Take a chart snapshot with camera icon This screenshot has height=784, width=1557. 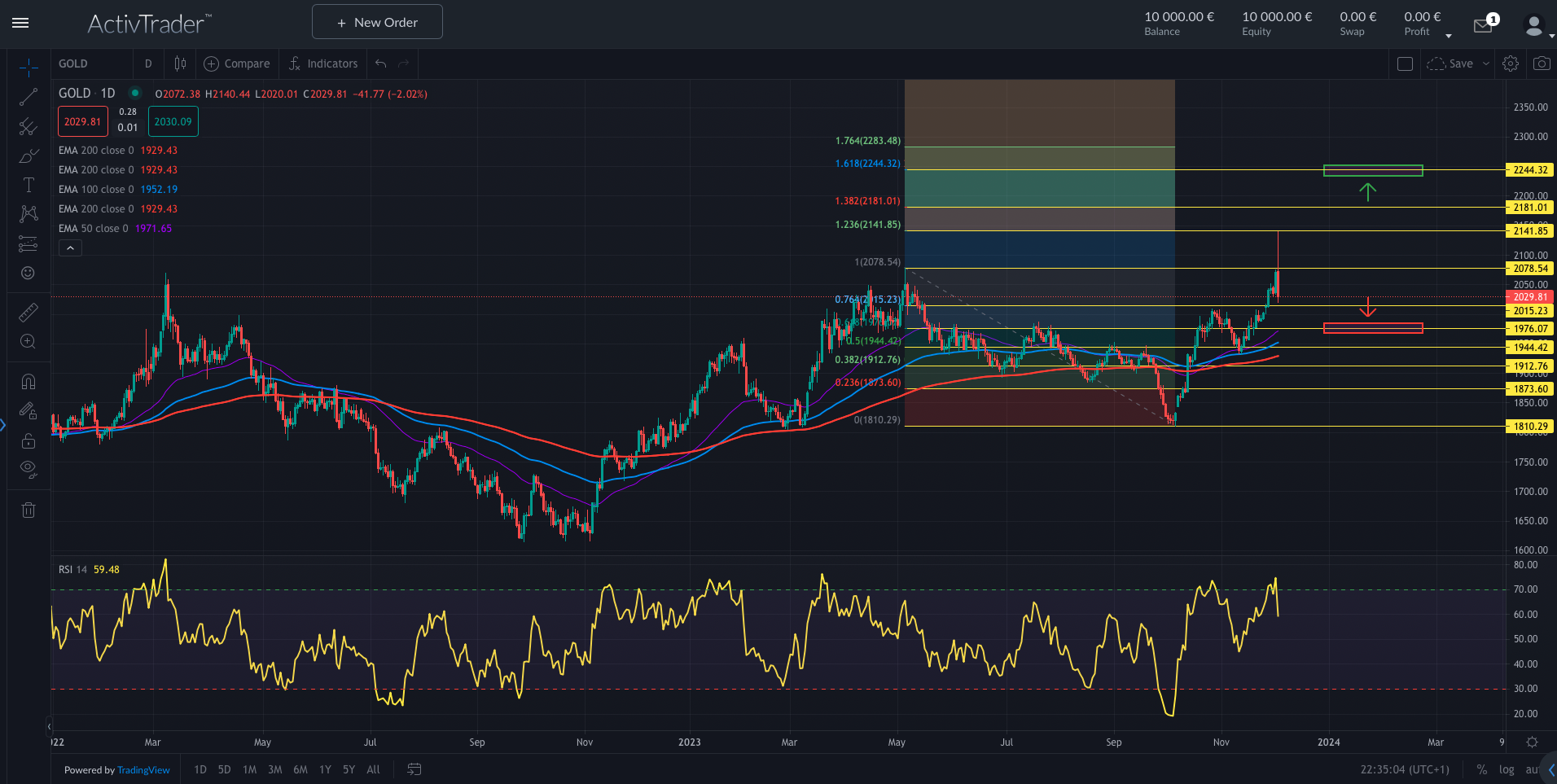[x=1541, y=64]
